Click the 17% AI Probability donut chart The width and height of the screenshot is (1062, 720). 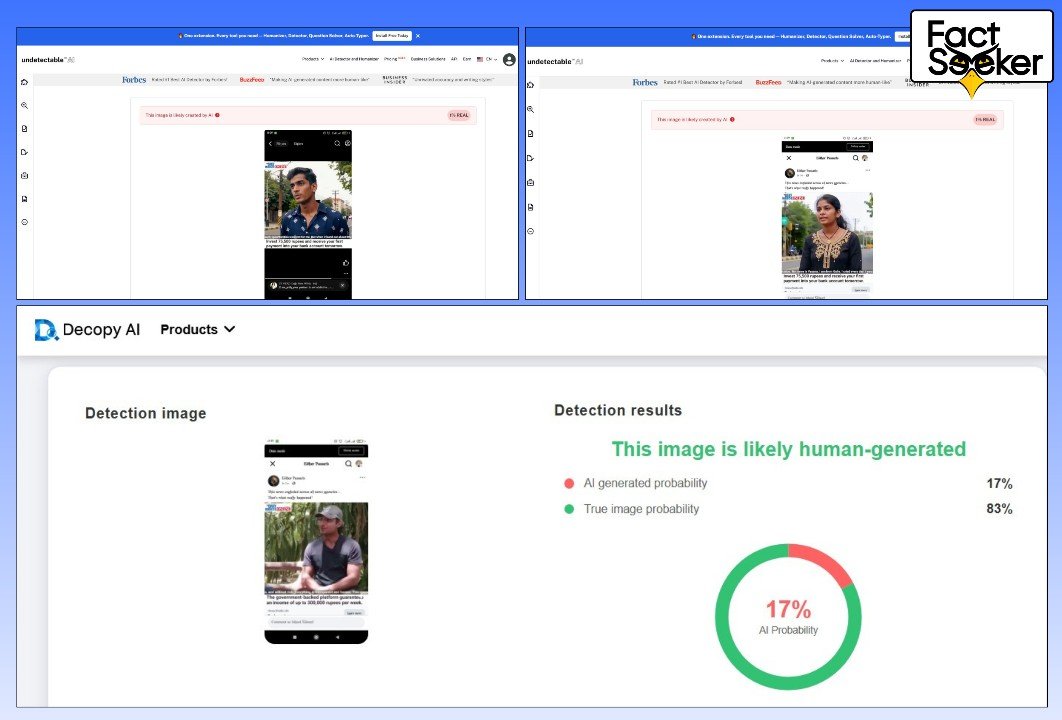(788, 617)
